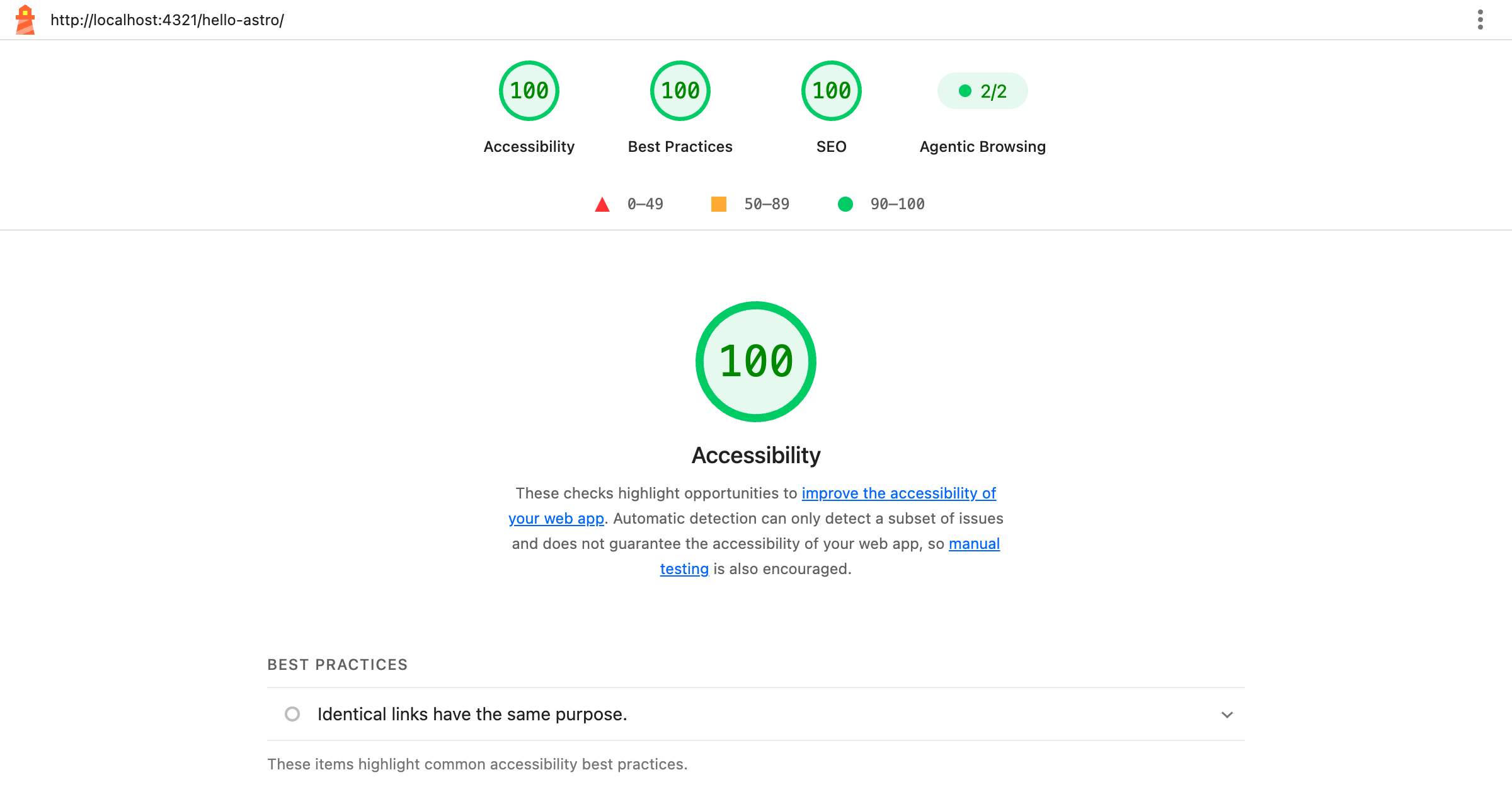Click the green circle 90–100 legend icon
1512x794 pixels.
tap(845, 204)
